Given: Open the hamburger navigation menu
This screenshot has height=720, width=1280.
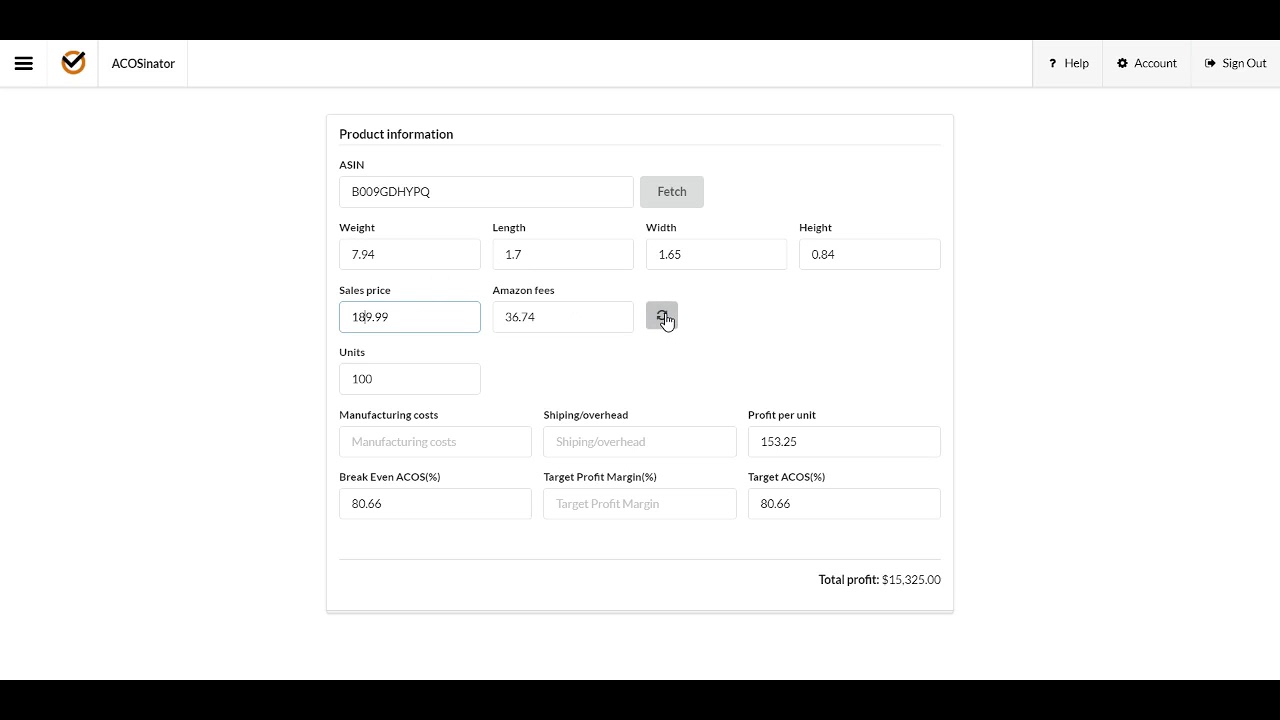Looking at the screenshot, I should click(24, 63).
